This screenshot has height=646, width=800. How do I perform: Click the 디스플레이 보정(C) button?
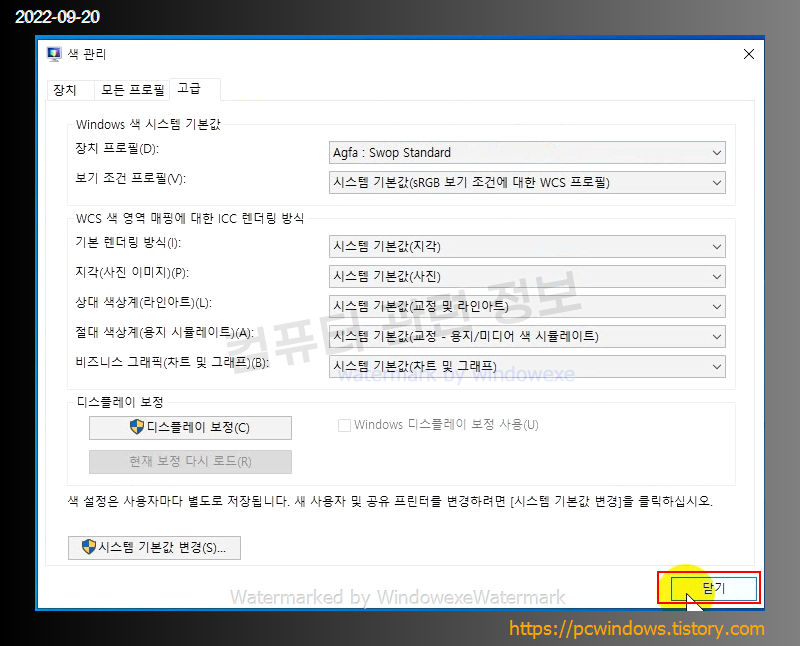click(x=190, y=428)
